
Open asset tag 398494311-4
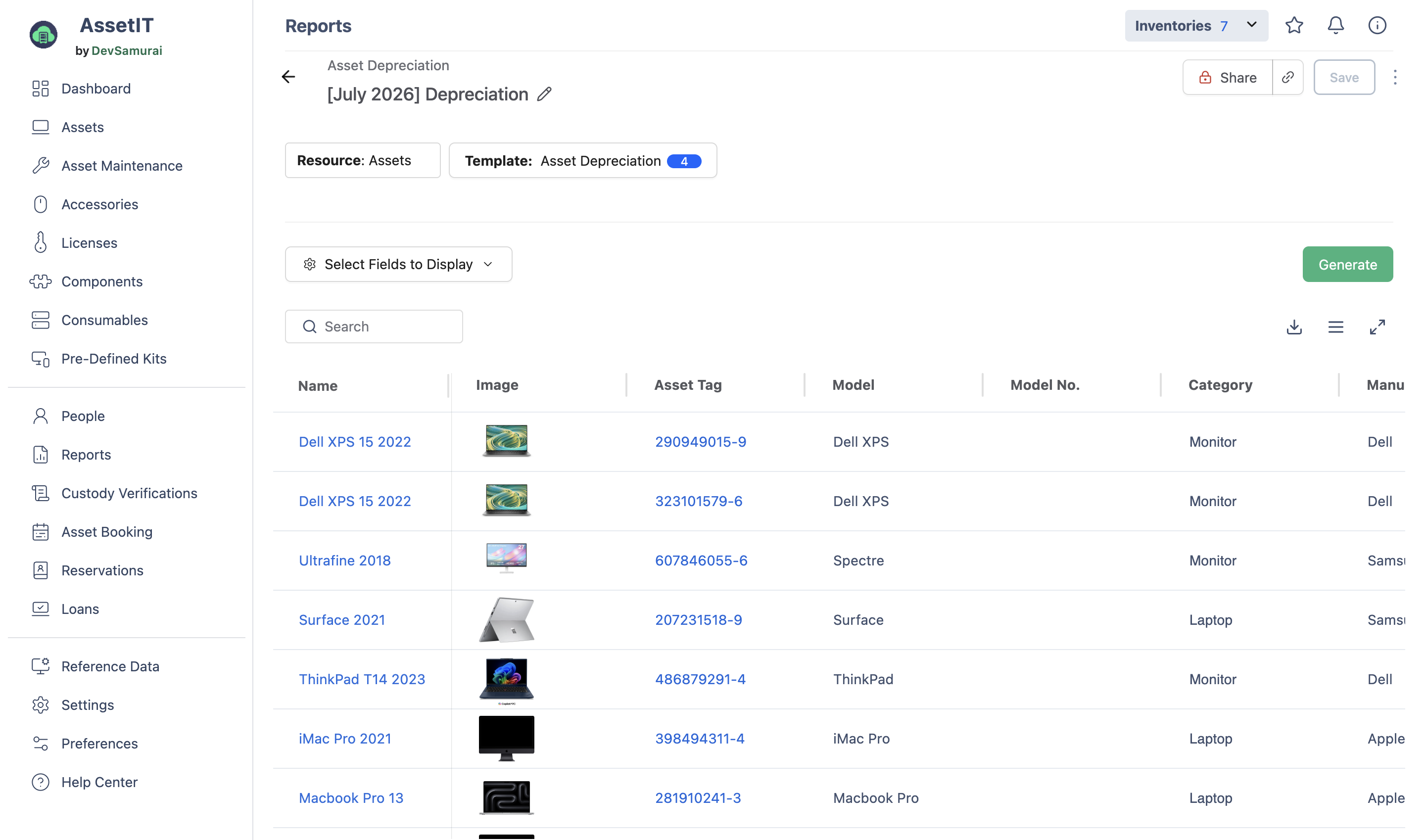coord(700,739)
